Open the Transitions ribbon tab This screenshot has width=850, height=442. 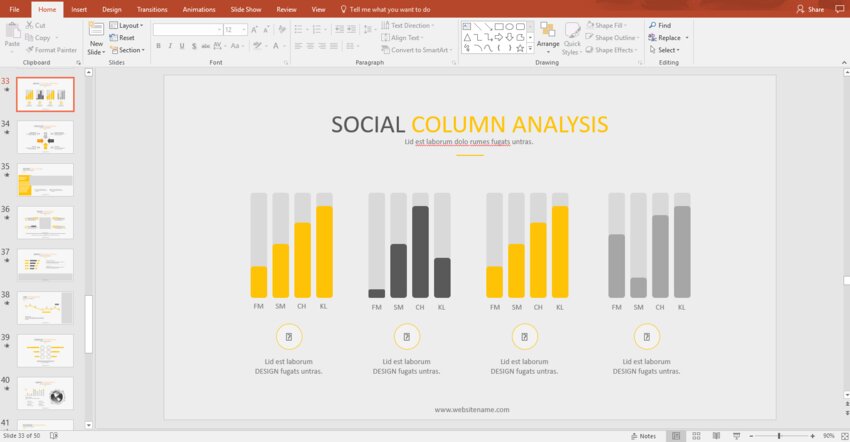[x=152, y=9]
